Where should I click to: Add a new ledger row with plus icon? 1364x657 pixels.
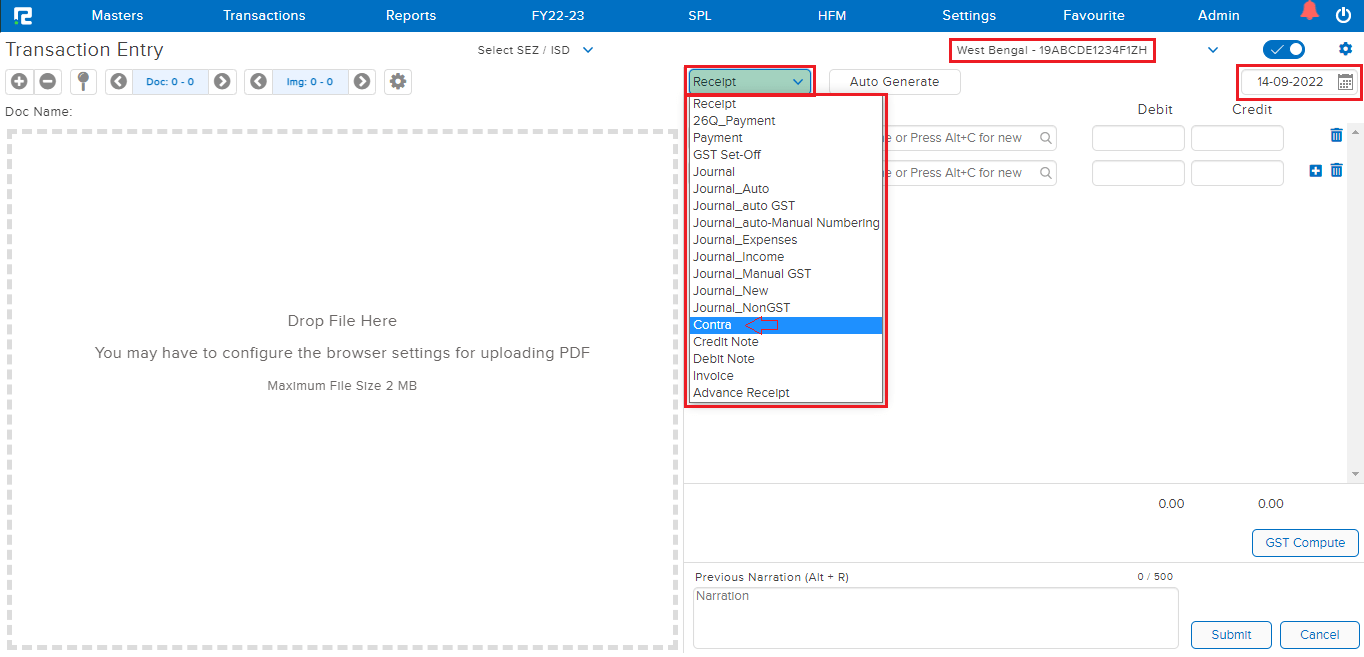tap(1316, 171)
